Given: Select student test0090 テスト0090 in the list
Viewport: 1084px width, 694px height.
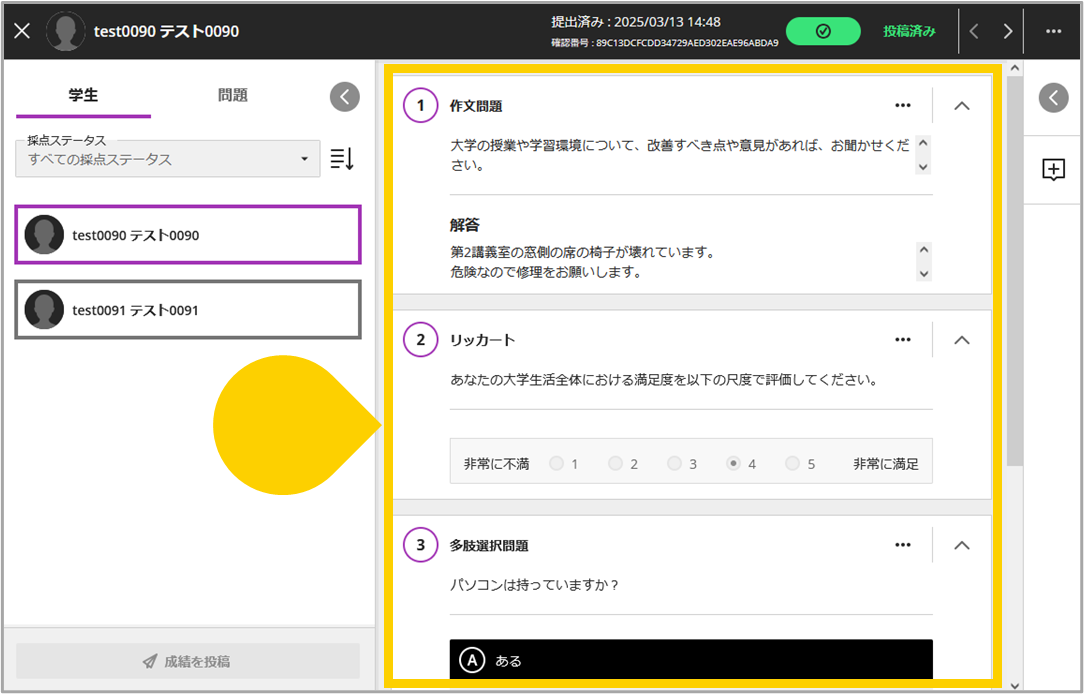Looking at the screenshot, I should point(188,234).
